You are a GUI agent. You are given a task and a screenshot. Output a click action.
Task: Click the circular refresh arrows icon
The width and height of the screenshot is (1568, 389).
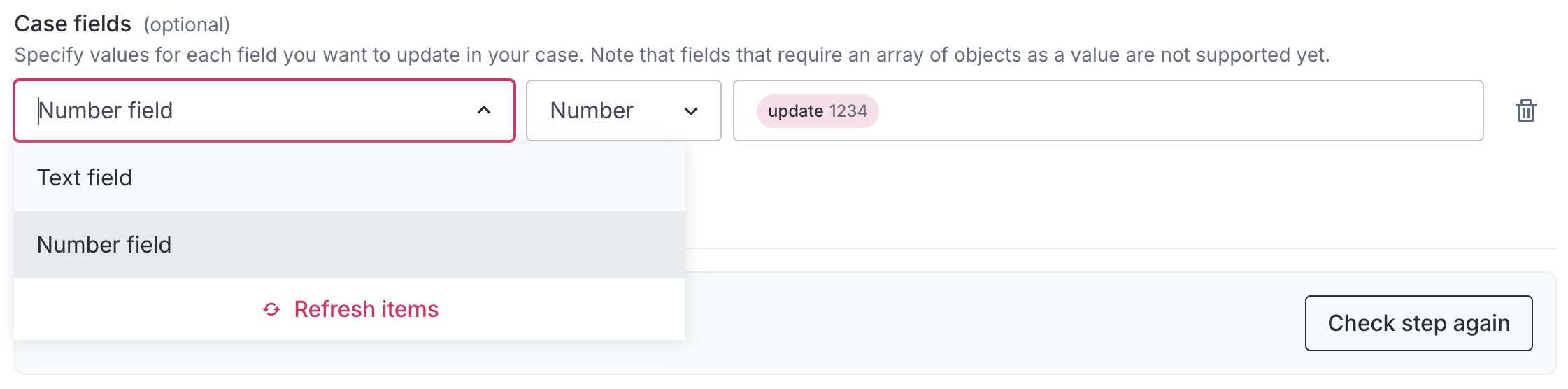271,309
